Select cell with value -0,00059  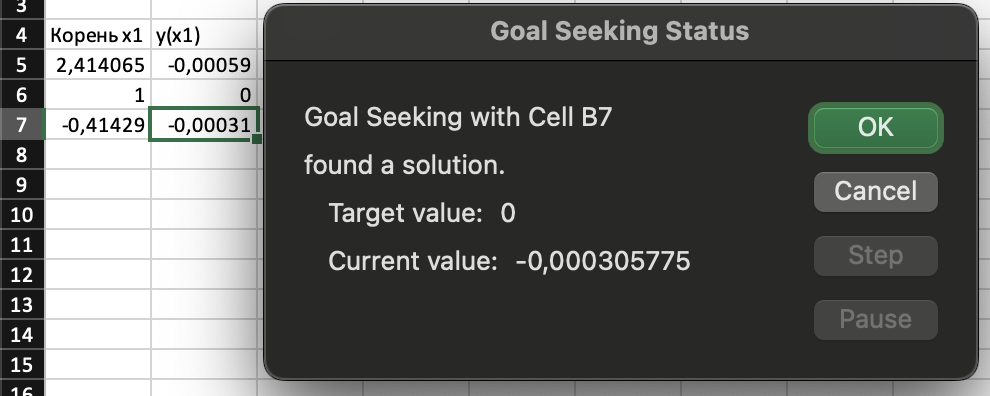pyautogui.click(x=203, y=64)
